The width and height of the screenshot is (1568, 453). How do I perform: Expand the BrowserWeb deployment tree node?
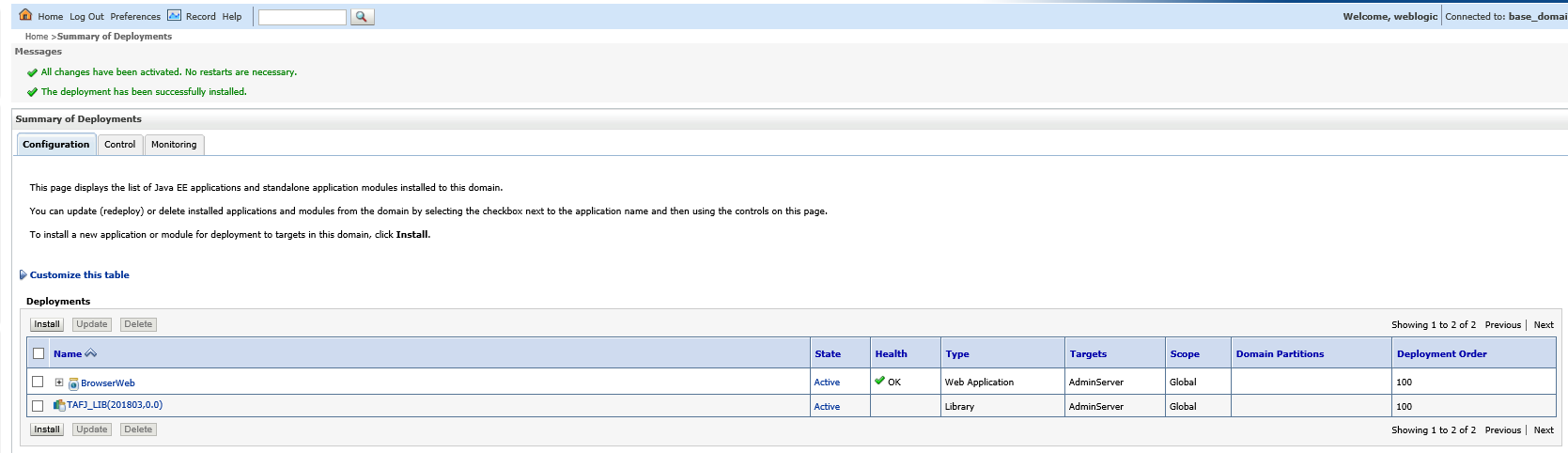pos(59,383)
